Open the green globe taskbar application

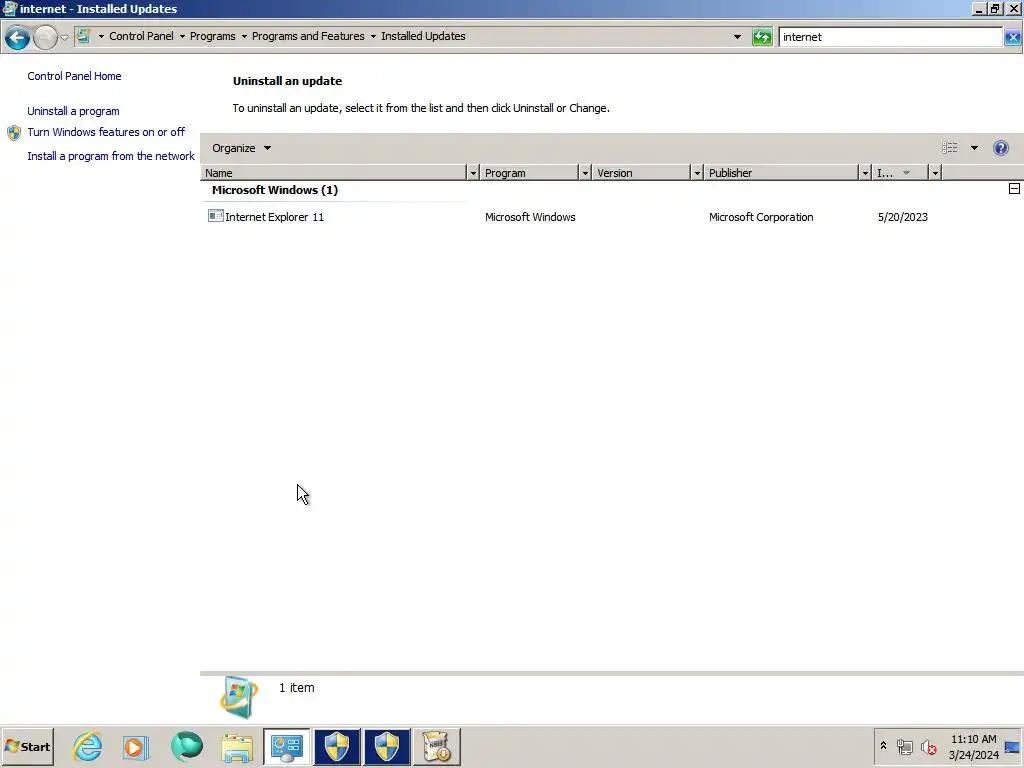(x=187, y=746)
